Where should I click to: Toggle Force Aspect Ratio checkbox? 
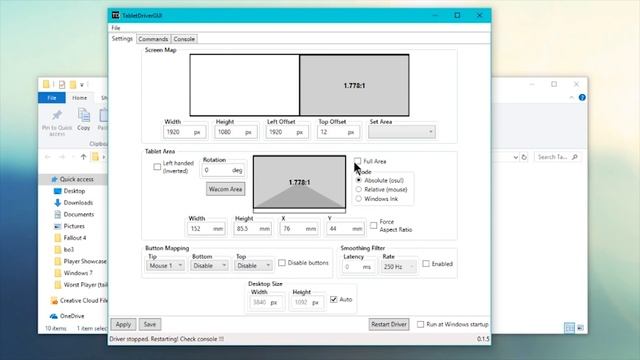click(x=373, y=225)
